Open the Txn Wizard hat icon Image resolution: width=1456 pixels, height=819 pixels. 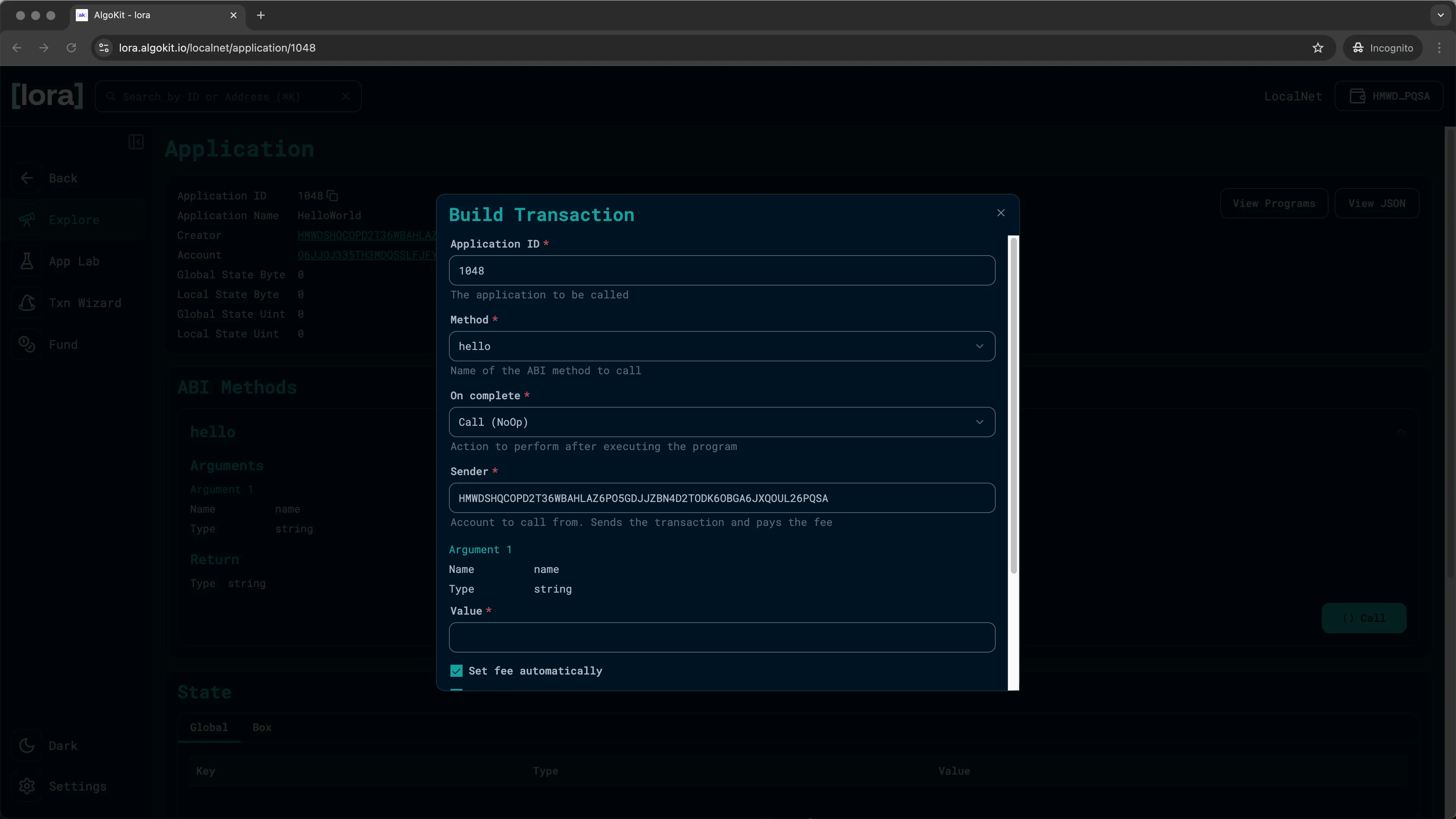pos(27,303)
